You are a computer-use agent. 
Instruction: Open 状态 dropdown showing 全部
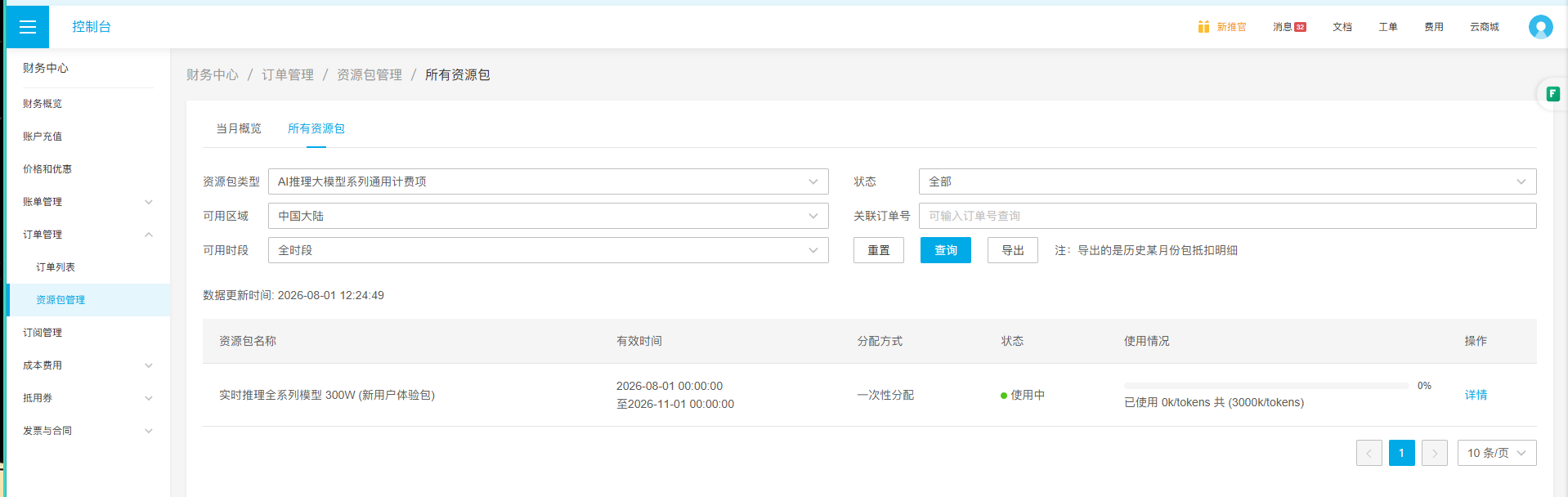click(1227, 181)
